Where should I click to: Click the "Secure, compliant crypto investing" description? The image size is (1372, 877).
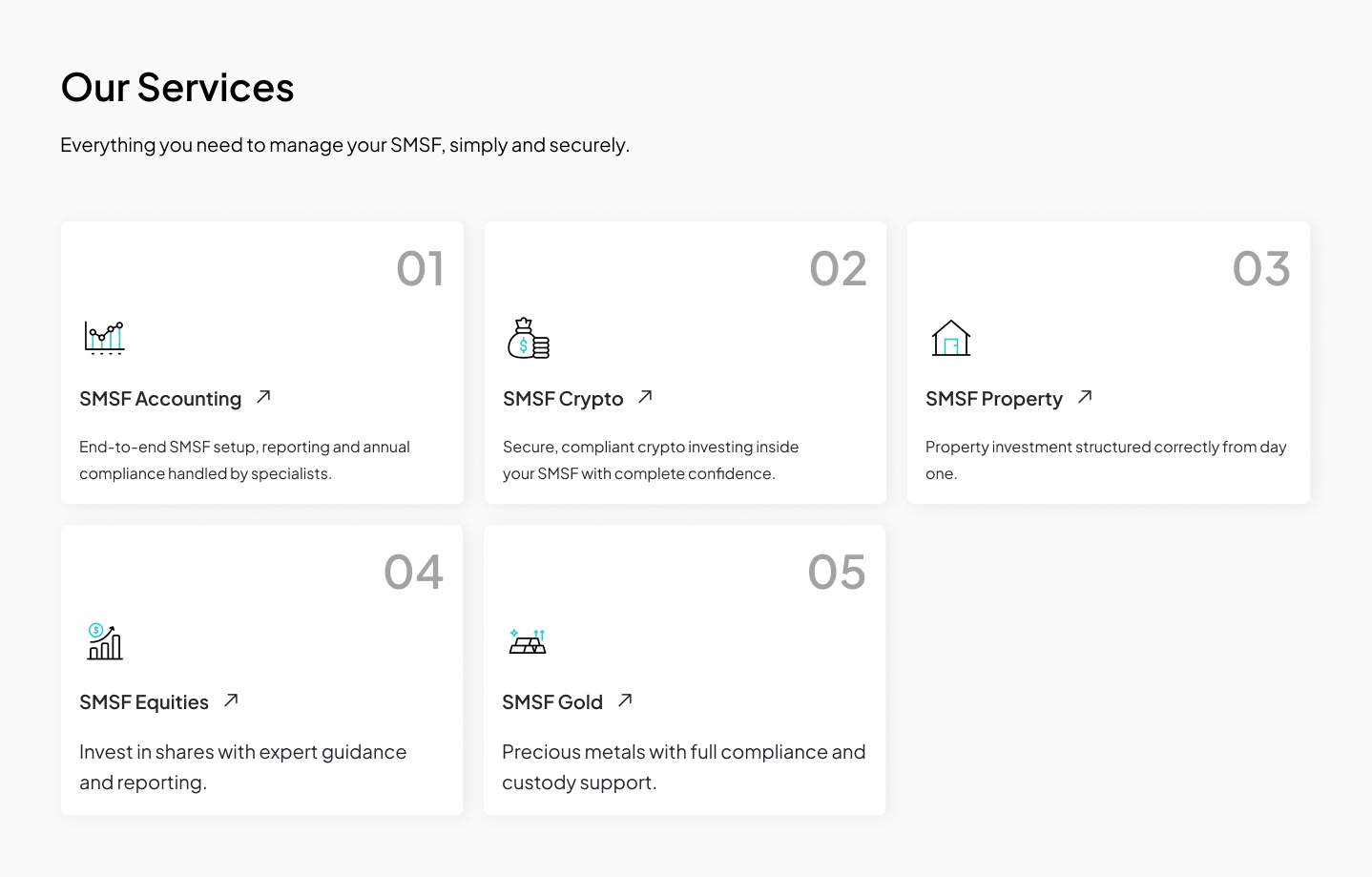(651, 460)
